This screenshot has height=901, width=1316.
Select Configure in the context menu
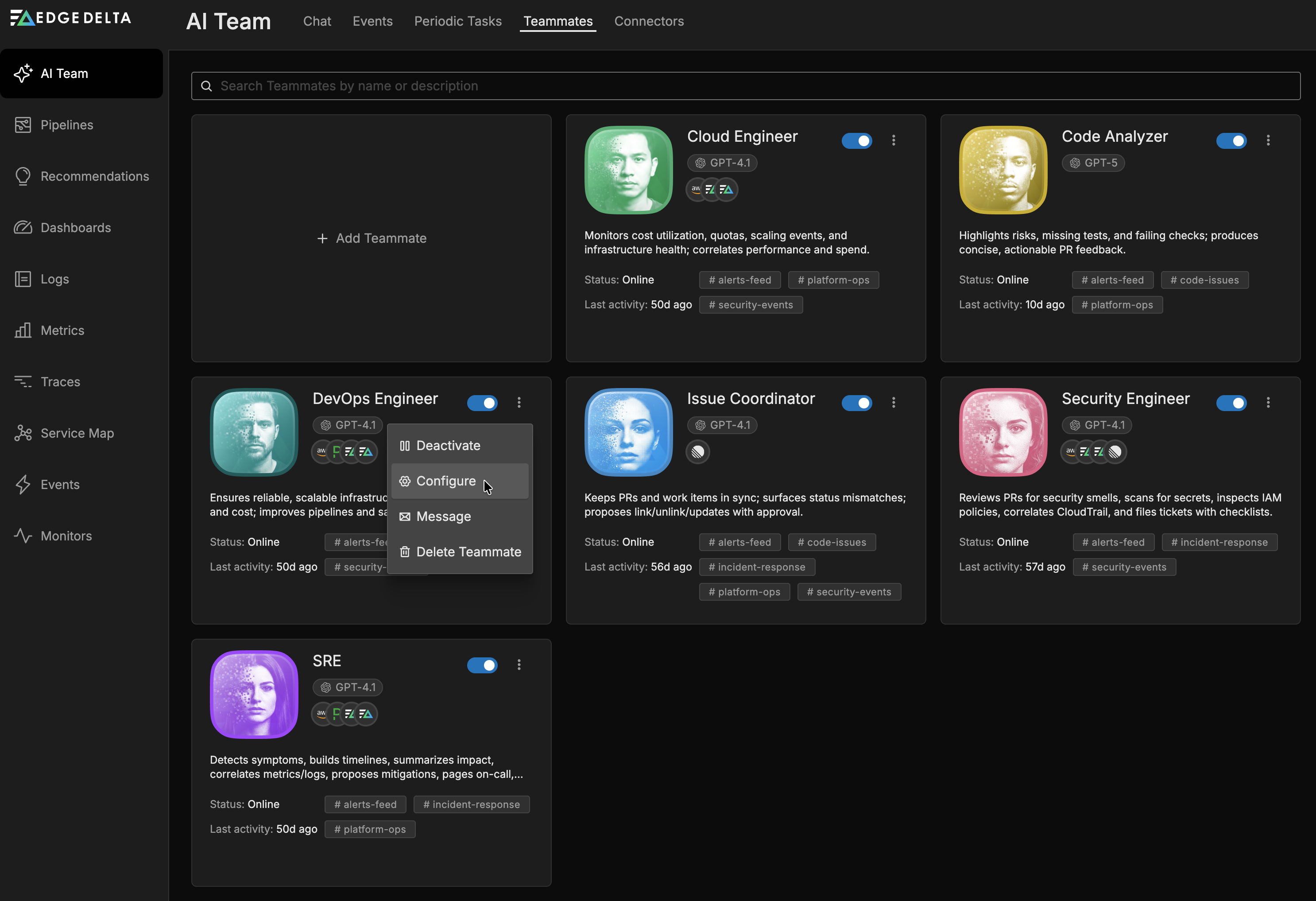tap(445, 481)
